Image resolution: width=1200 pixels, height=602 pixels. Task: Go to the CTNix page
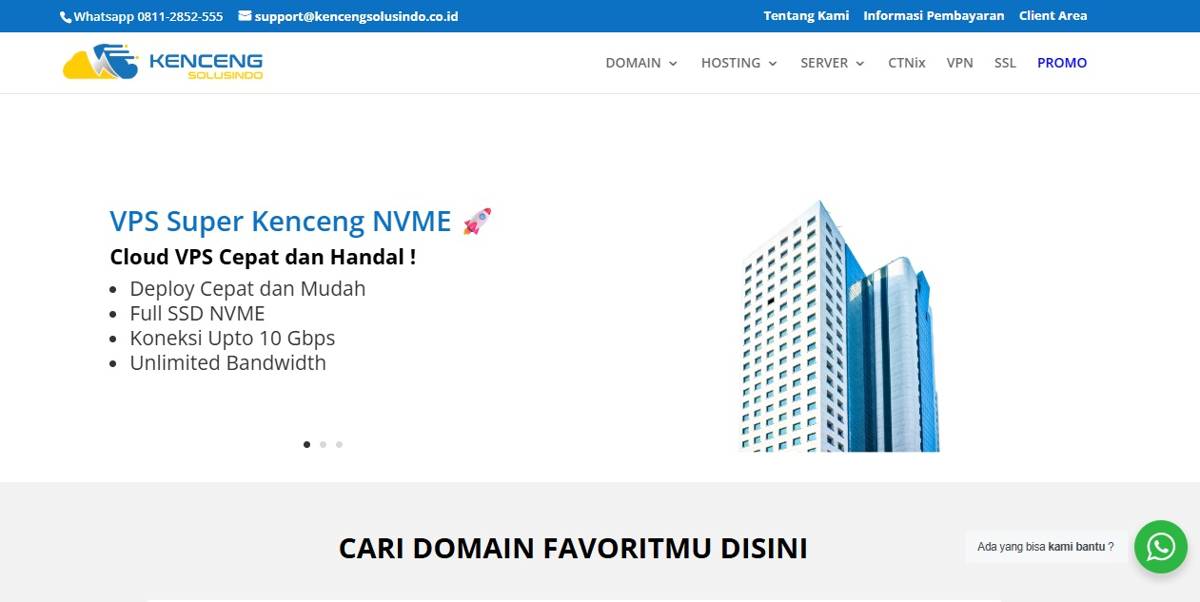click(x=907, y=62)
